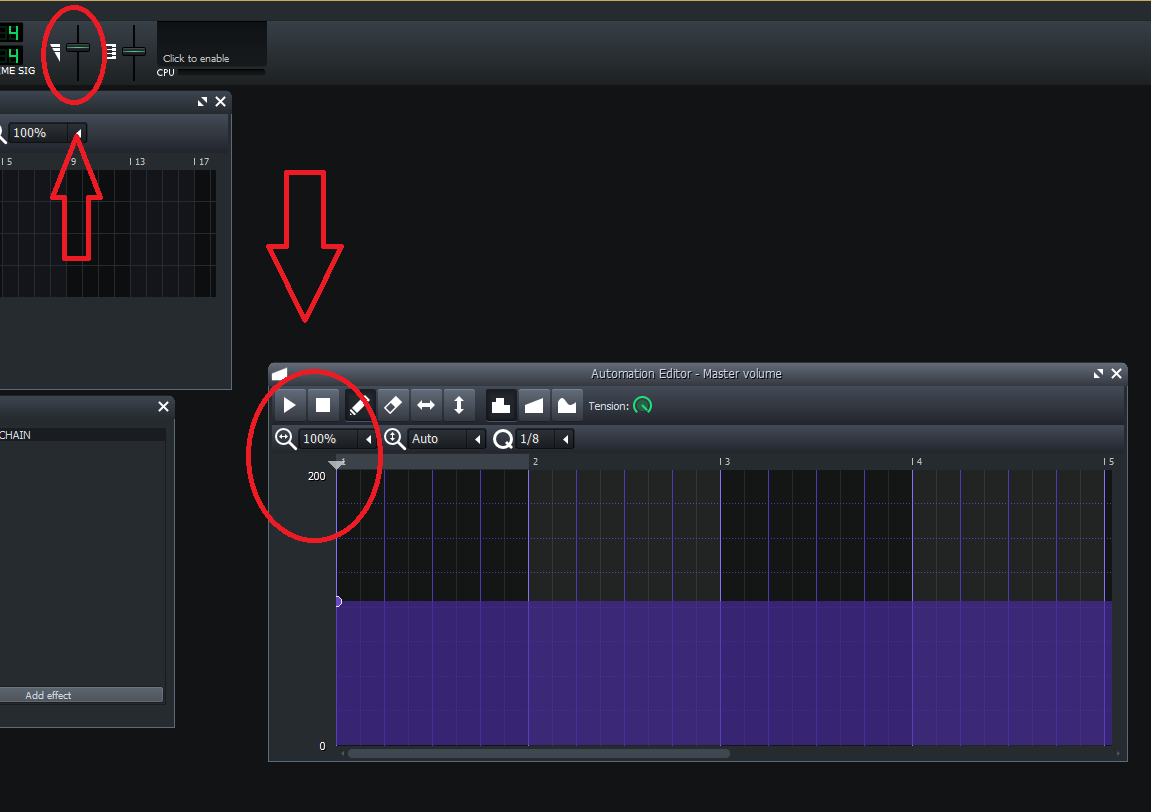Enable the Hold step shape mode
1151x812 pixels.
[501, 404]
